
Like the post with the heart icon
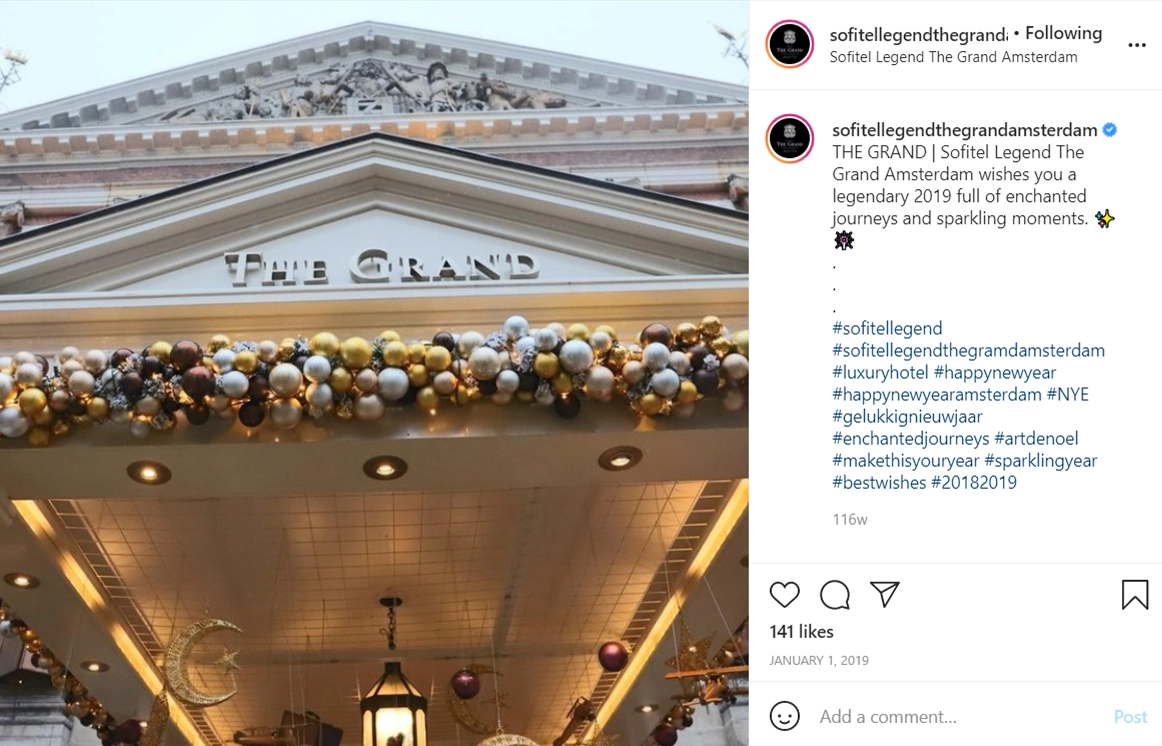(784, 594)
